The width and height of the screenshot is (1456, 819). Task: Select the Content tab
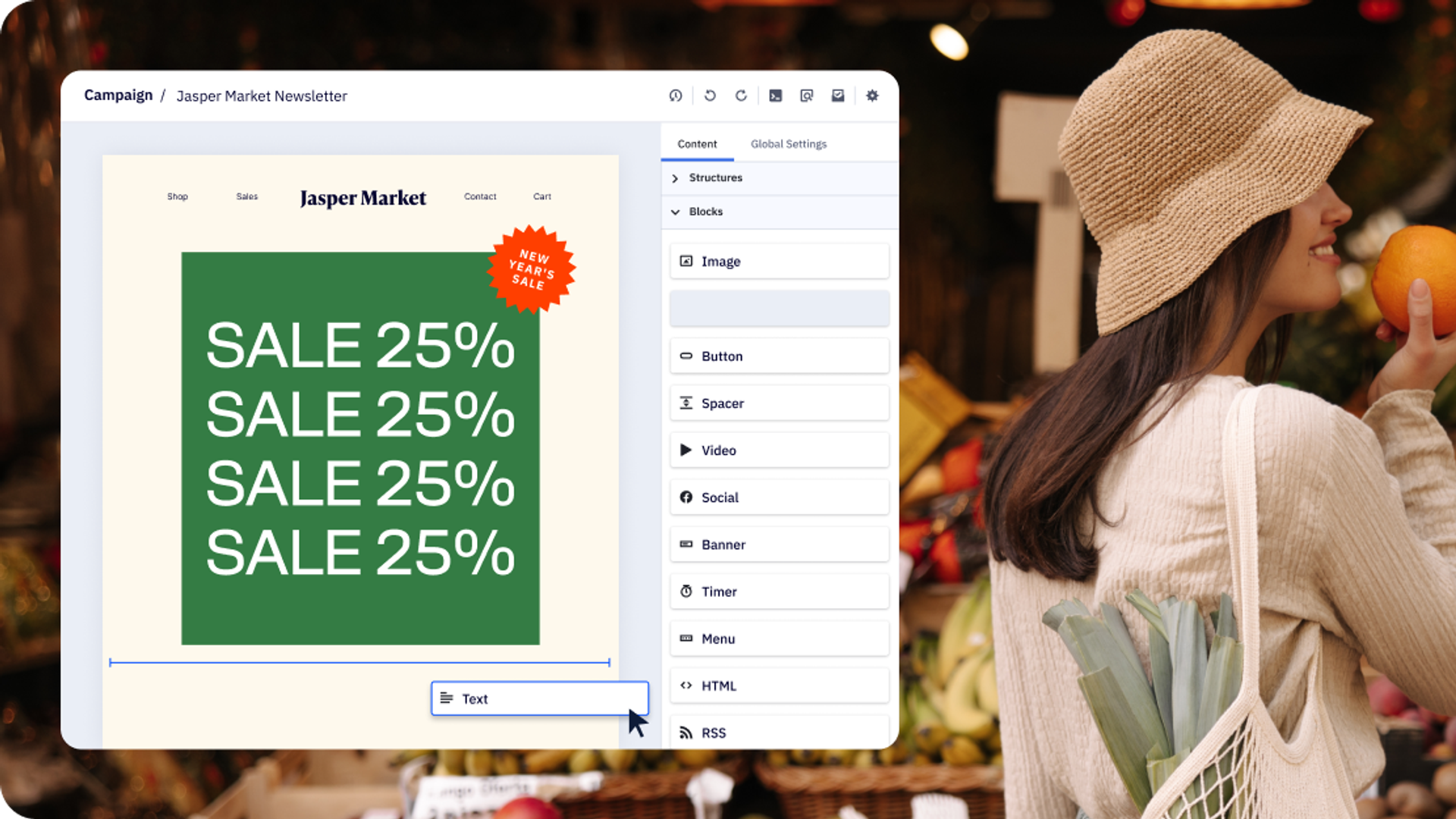tap(697, 144)
